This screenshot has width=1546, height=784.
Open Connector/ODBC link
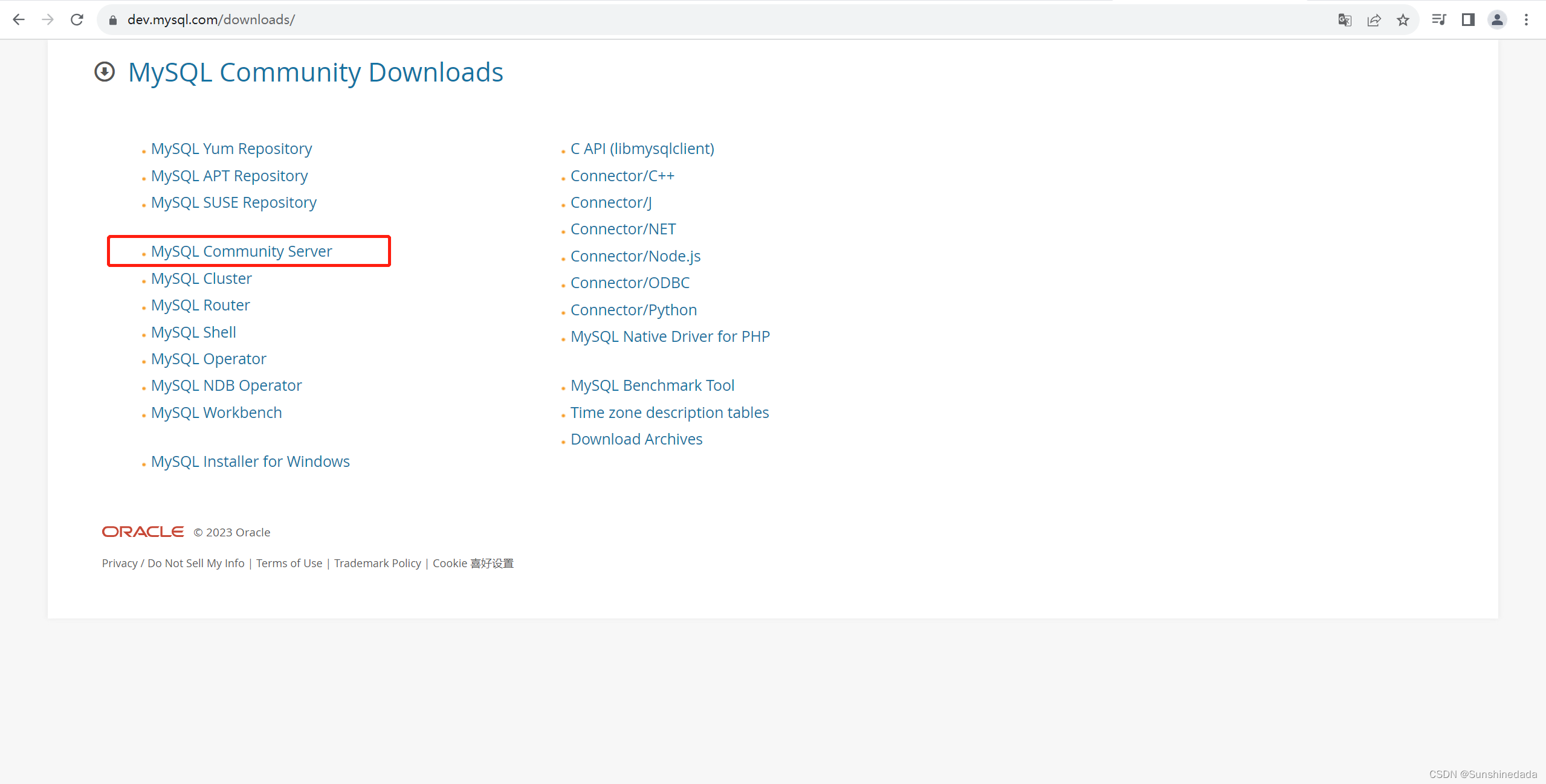[x=630, y=283]
